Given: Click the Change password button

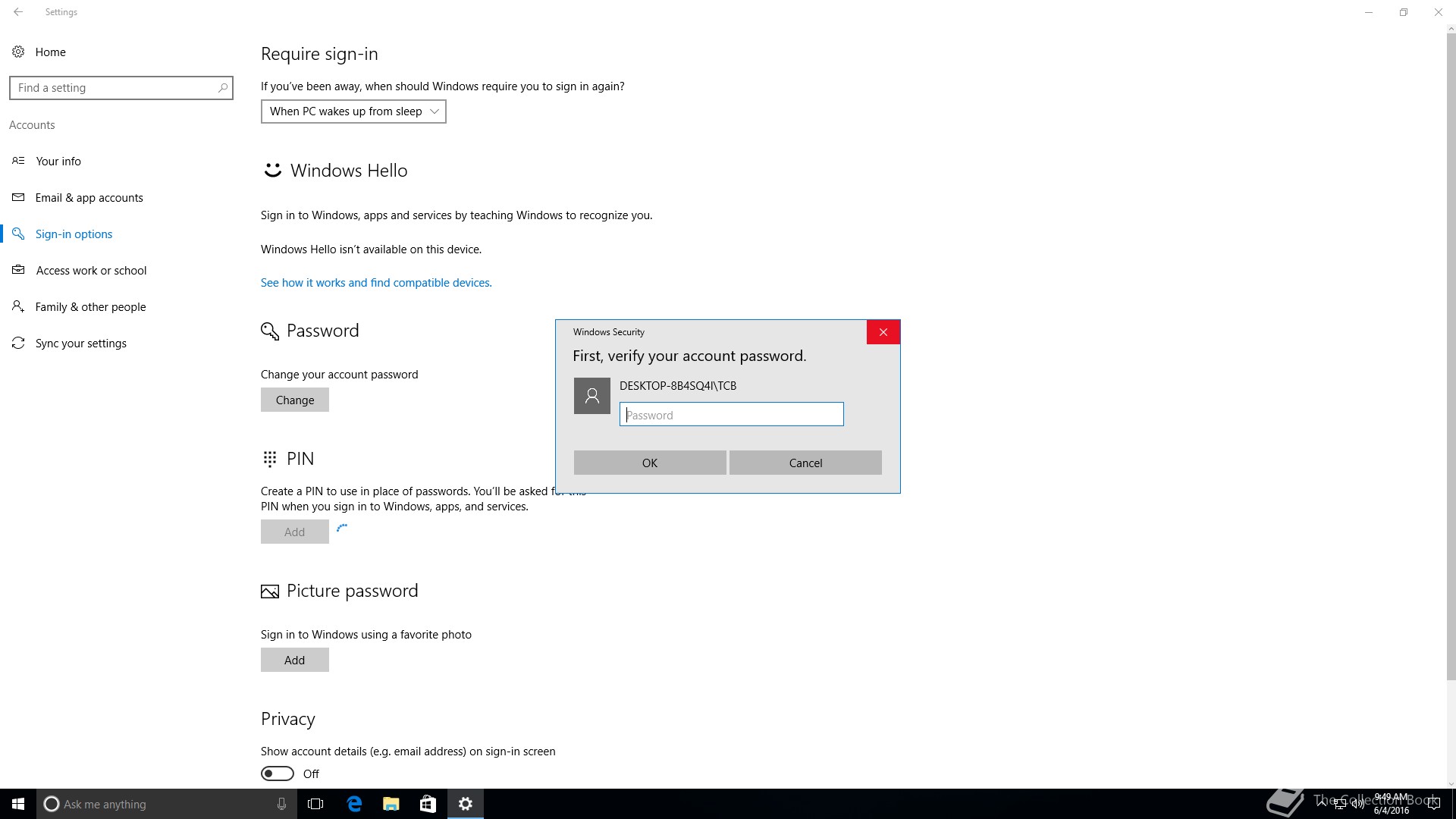Looking at the screenshot, I should 295,400.
